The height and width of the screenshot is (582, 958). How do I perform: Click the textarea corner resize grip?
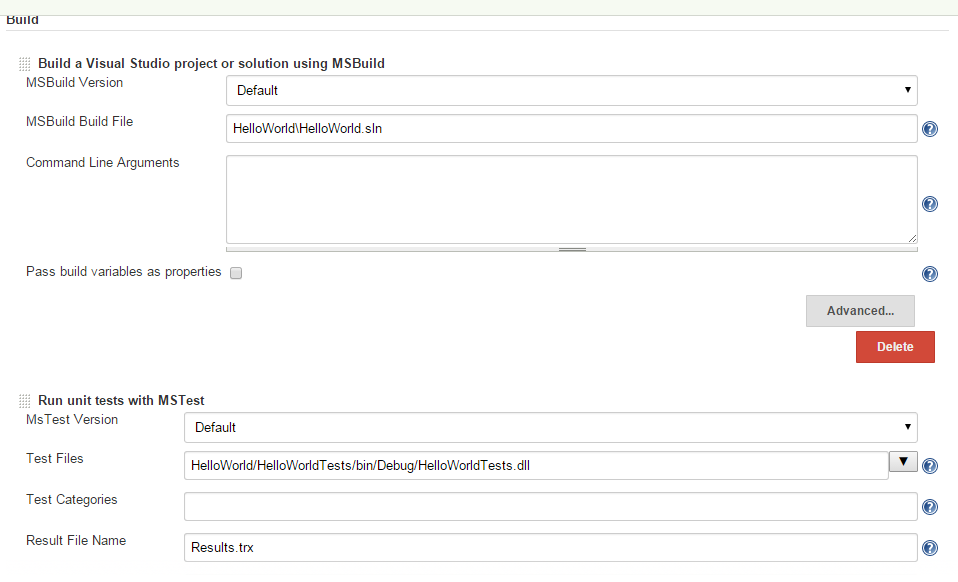[x=912, y=238]
